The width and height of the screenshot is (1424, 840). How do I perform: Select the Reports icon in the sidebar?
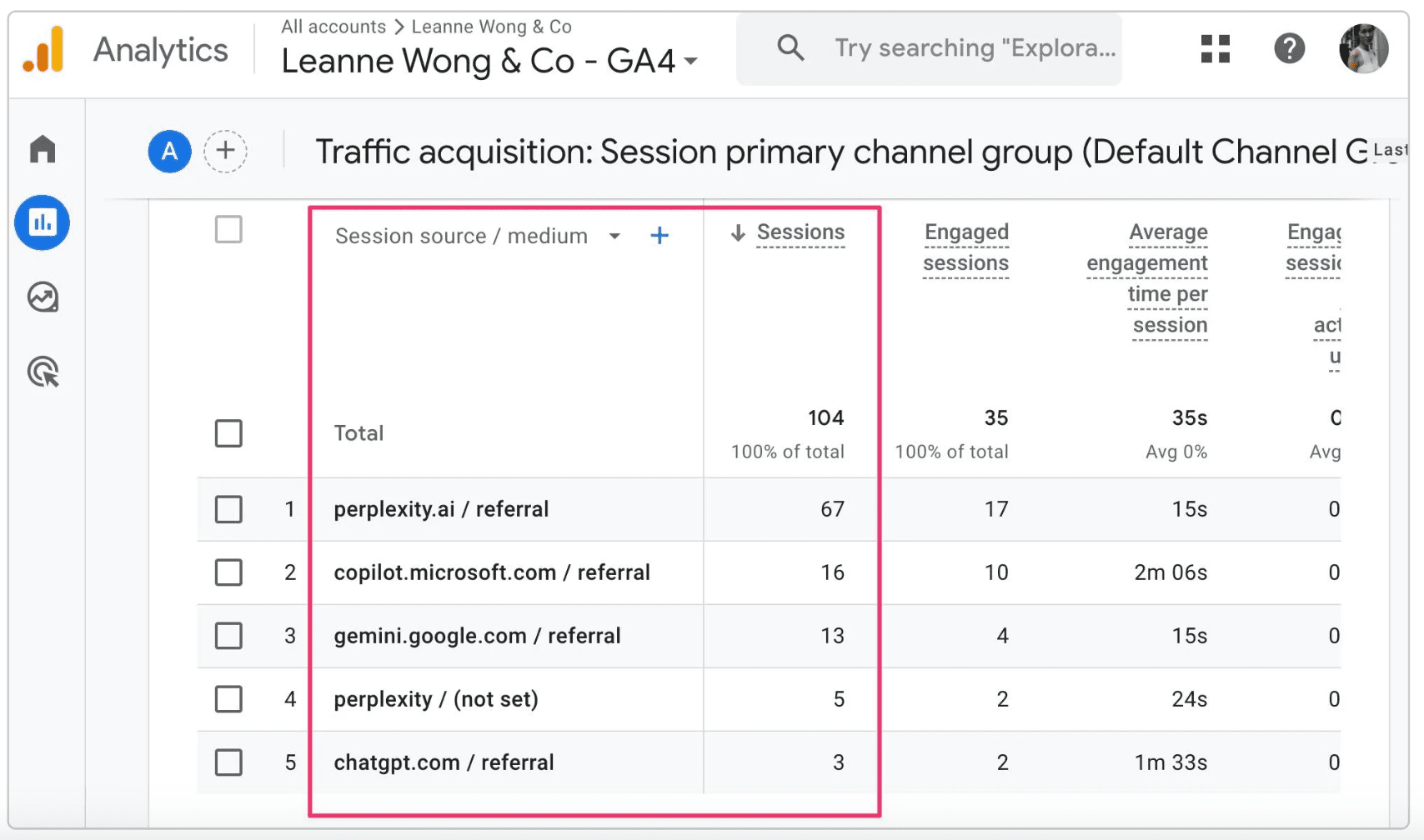pyautogui.click(x=42, y=222)
